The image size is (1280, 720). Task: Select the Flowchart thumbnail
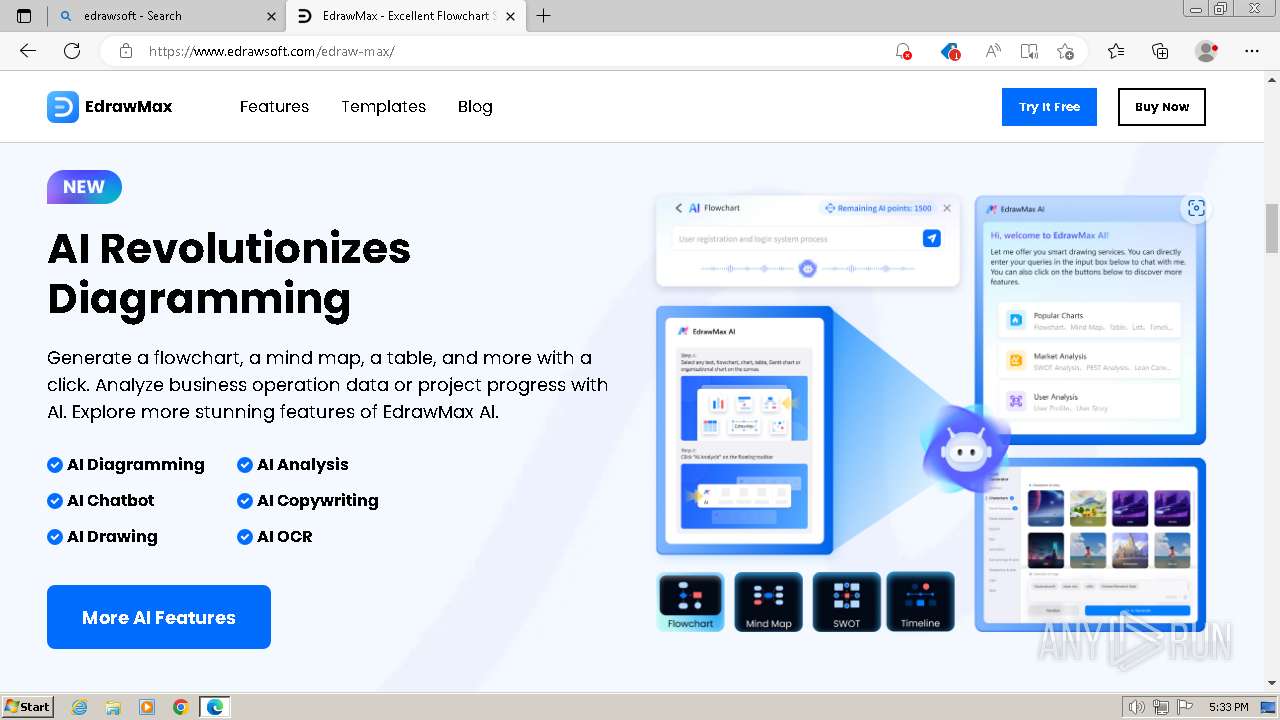coord(691,602)
